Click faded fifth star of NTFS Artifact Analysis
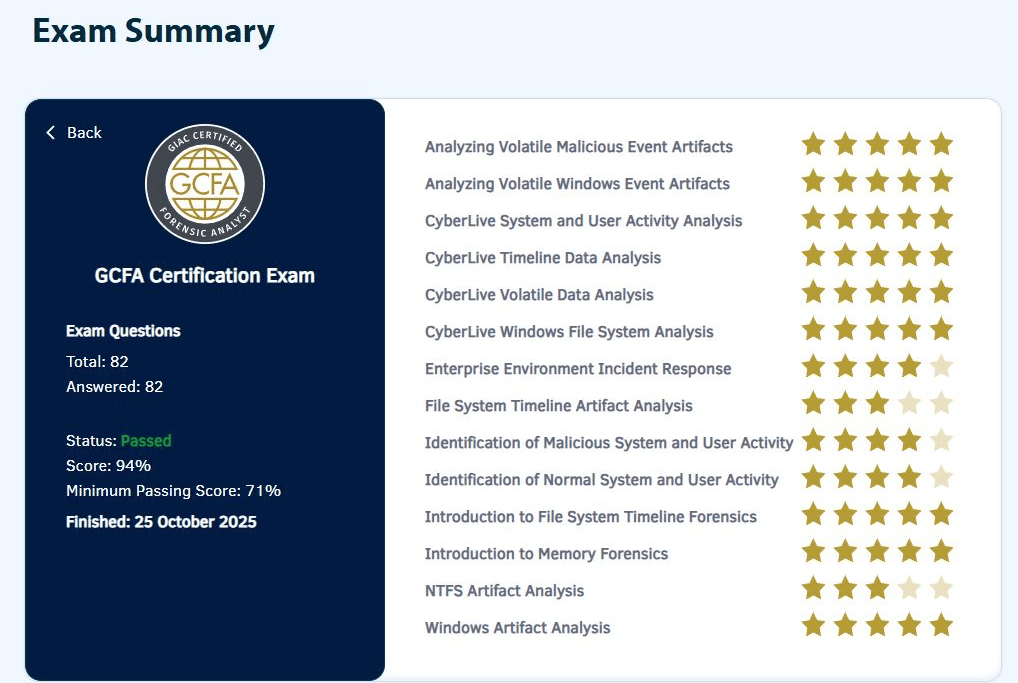1018x683 pixels. [x=941, y=588]
